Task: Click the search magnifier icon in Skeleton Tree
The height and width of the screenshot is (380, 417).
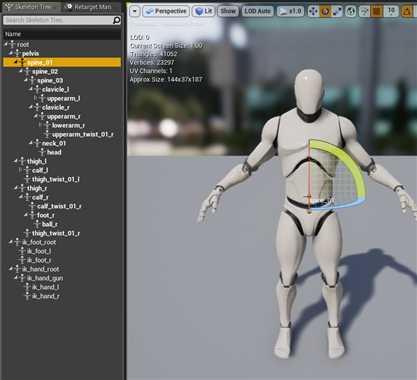Action: click(x=116, y=20)
